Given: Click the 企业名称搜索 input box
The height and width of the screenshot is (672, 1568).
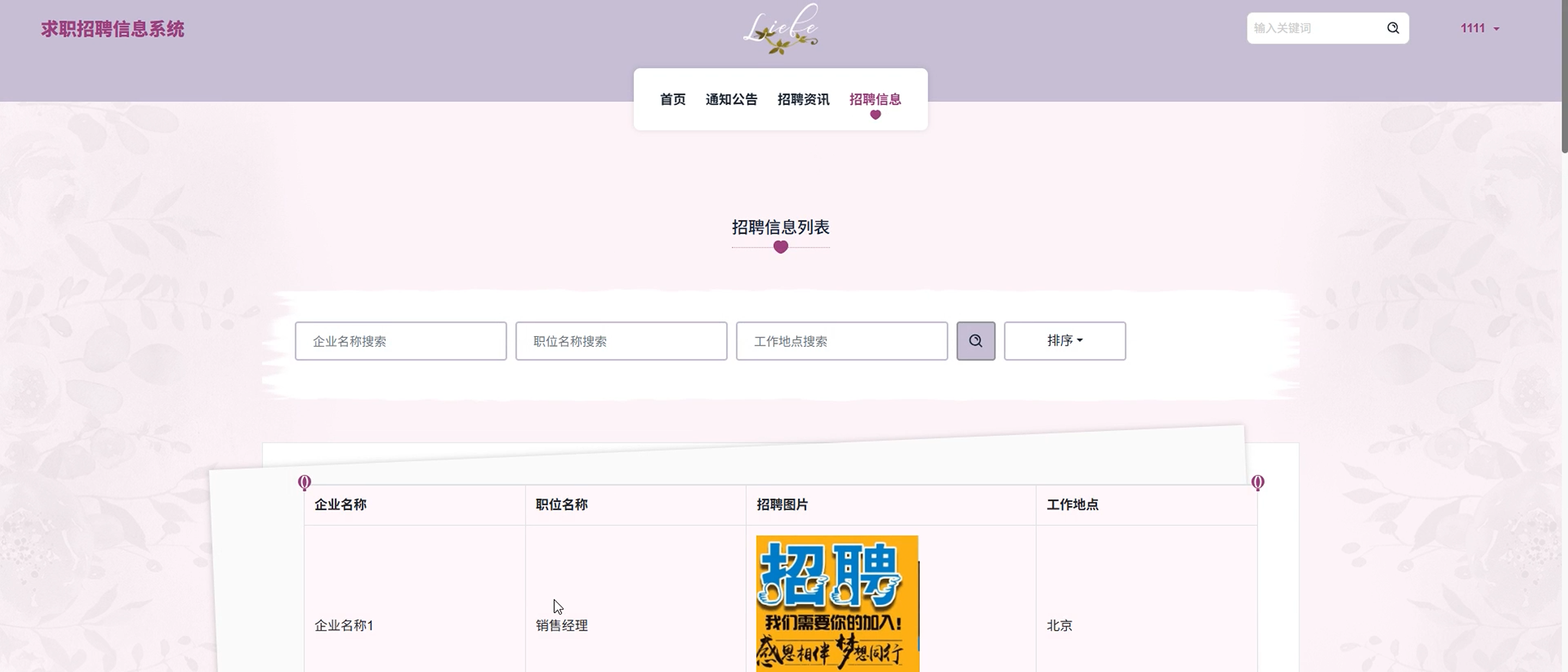Looking at the screenshot, I should coord(400,341).
